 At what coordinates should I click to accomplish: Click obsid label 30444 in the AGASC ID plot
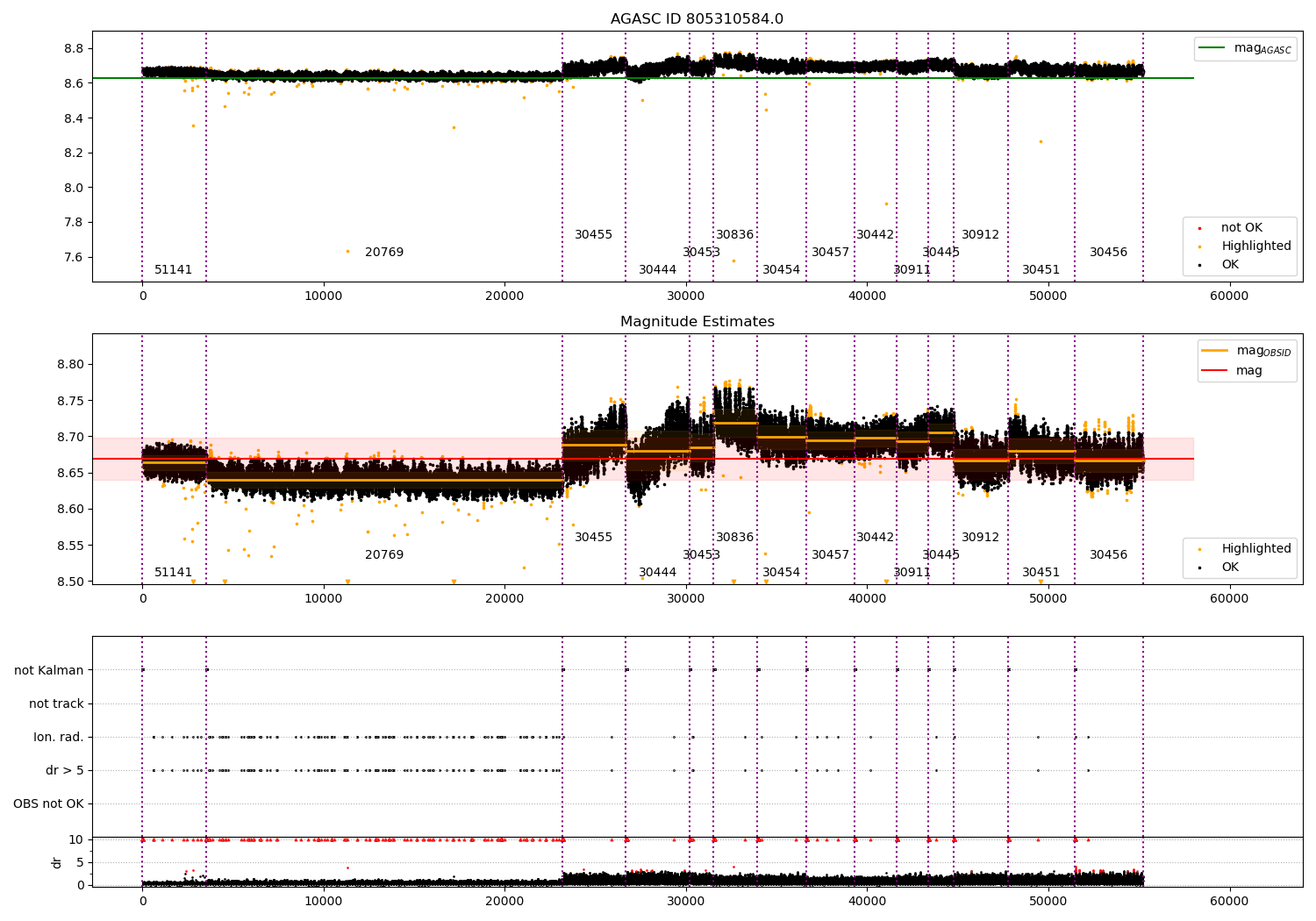coord(658,270)
